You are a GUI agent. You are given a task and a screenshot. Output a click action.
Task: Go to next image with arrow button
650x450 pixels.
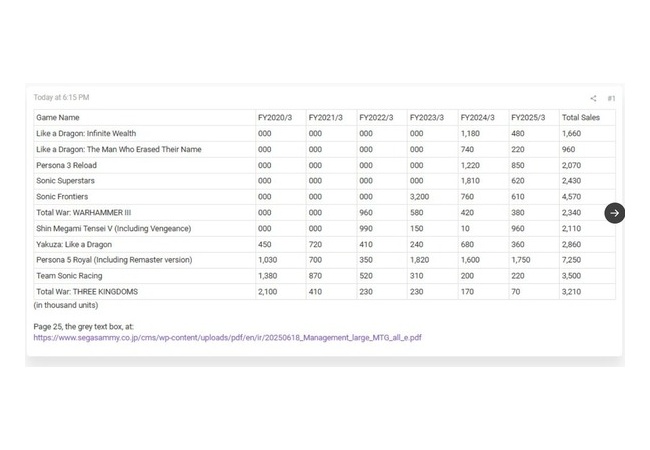tap(614, 213)
